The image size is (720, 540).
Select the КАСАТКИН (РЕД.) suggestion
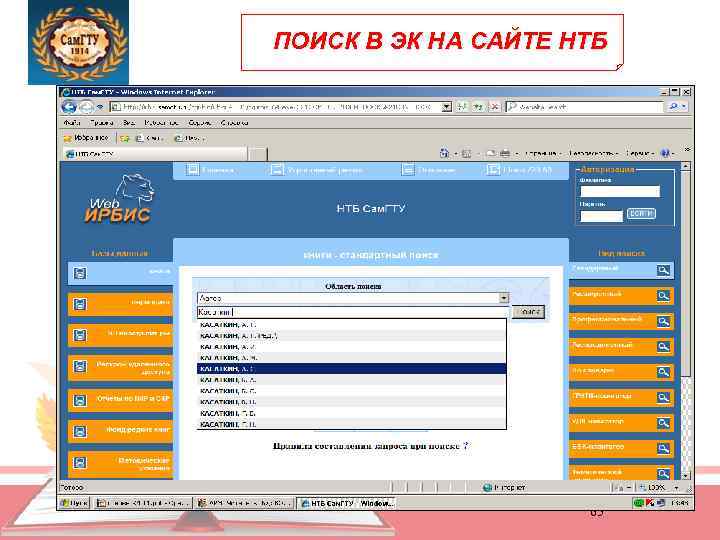tap(352, 336)
